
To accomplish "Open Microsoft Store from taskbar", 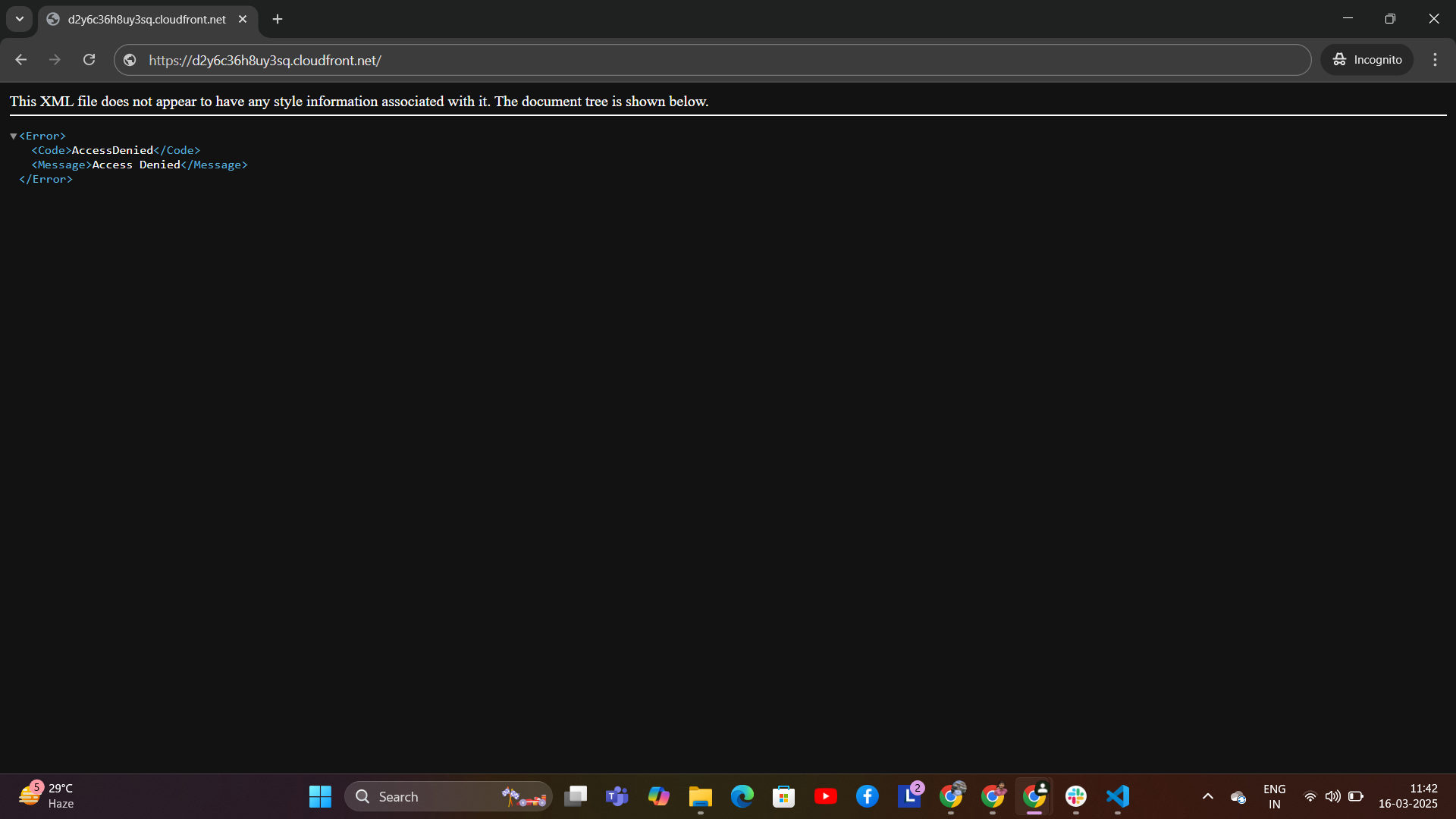I will pos(784,796).
